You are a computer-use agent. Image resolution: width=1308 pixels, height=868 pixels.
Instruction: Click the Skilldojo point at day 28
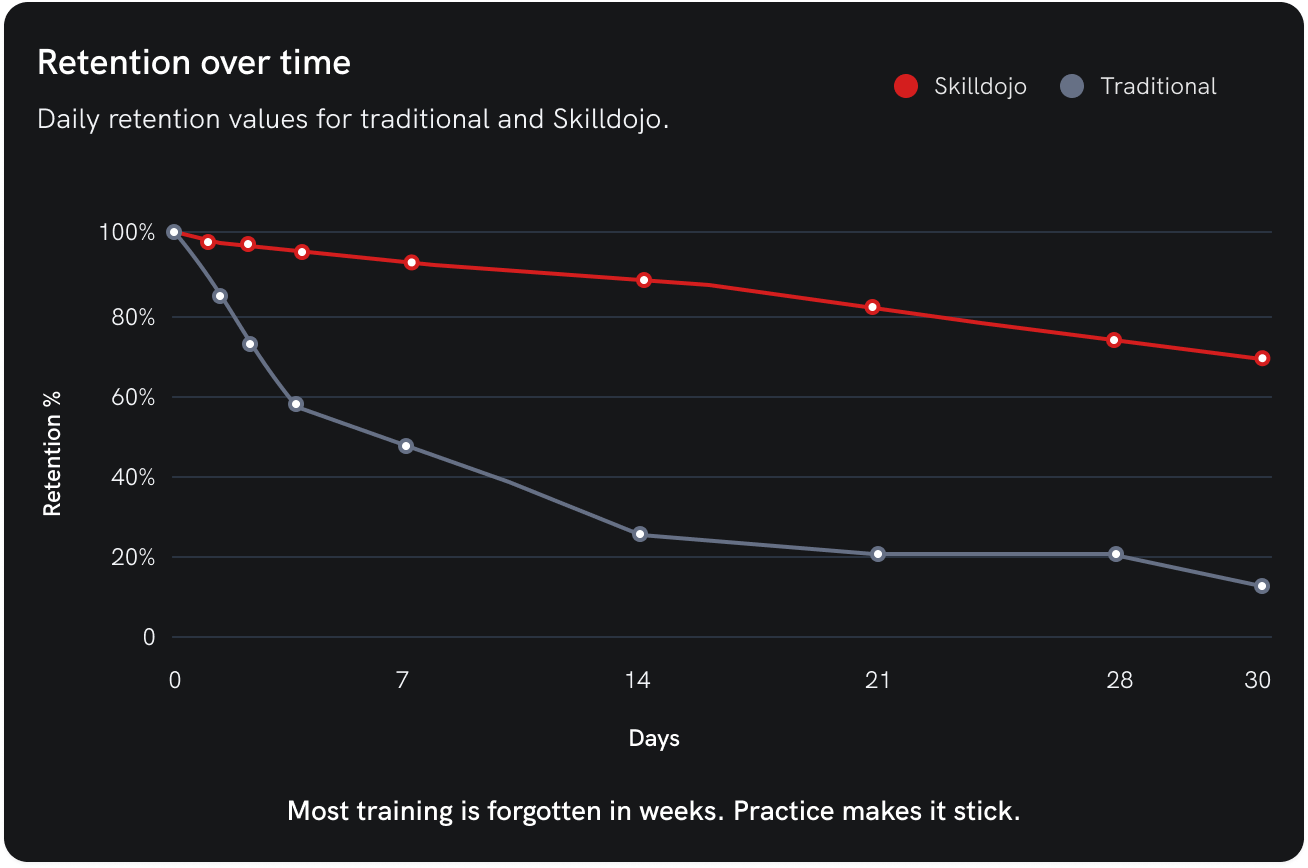1114,340
